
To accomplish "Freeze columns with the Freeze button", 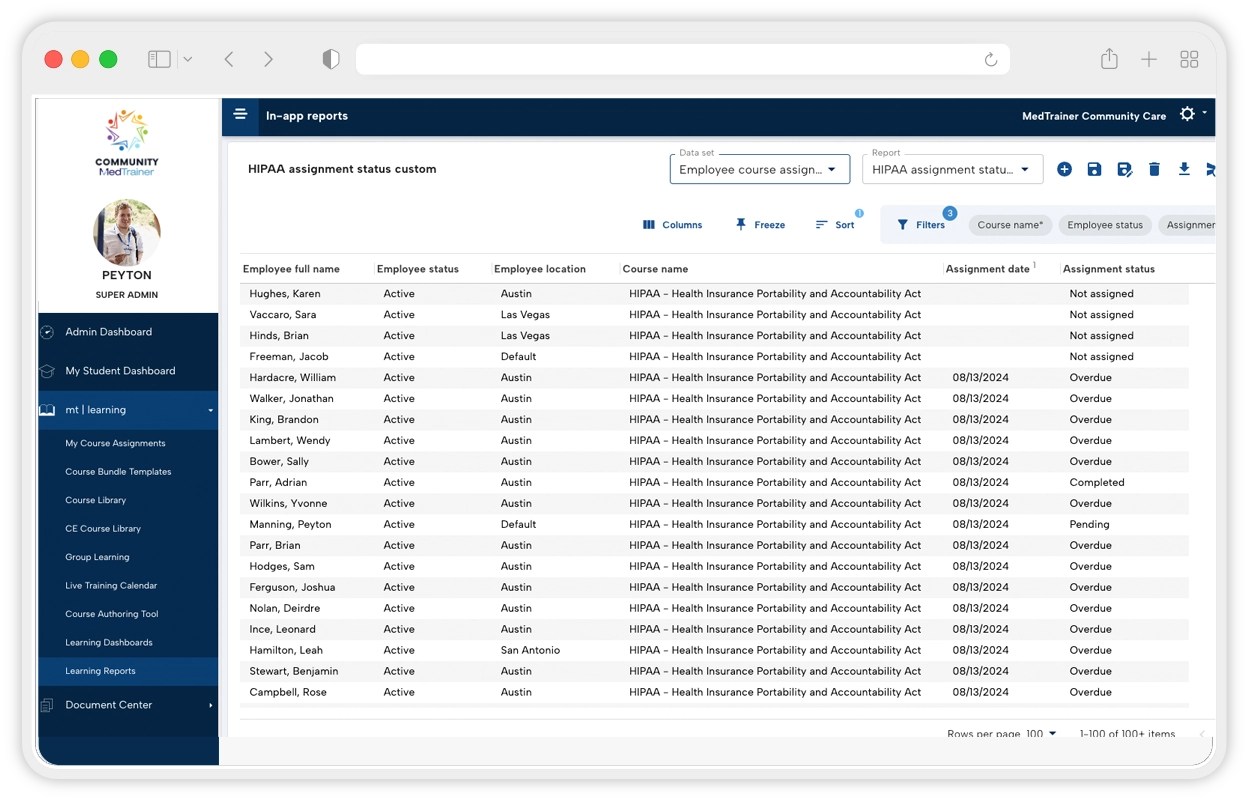I will [760, 225].
